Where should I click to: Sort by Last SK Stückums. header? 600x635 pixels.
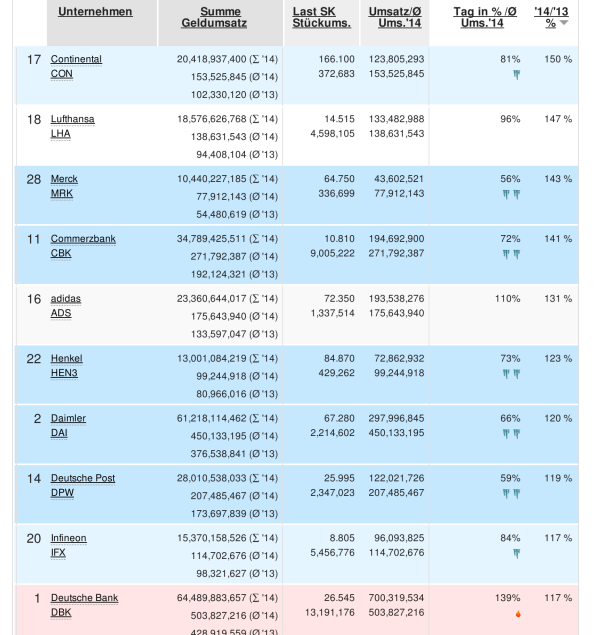pyautogui.click(x=320, y=17)
